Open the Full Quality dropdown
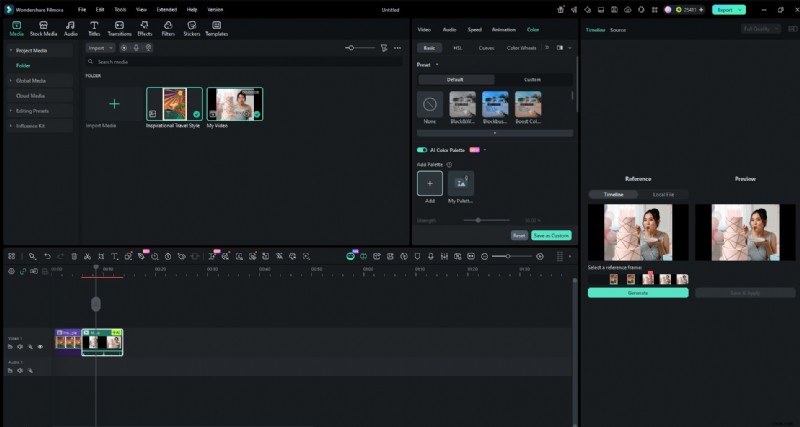The height and width of the screenshot is (427, 800). (x=761, y=29)
